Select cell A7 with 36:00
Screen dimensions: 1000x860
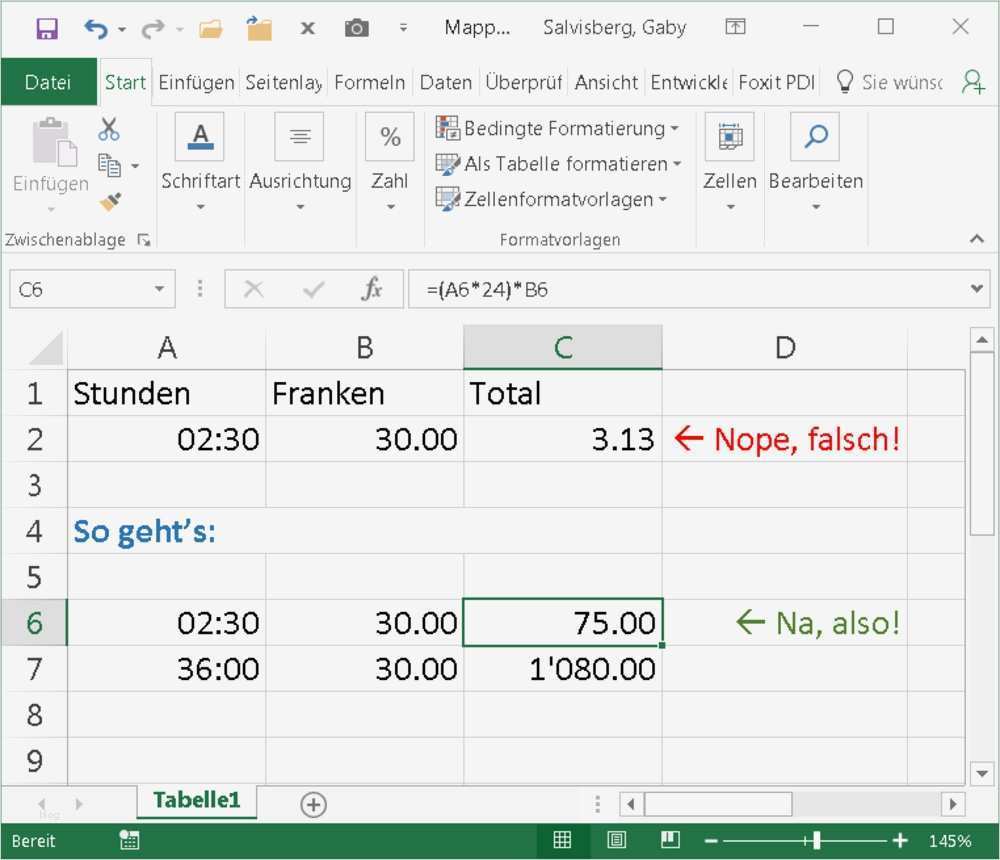pyautogui.click(x=166, y=669)
